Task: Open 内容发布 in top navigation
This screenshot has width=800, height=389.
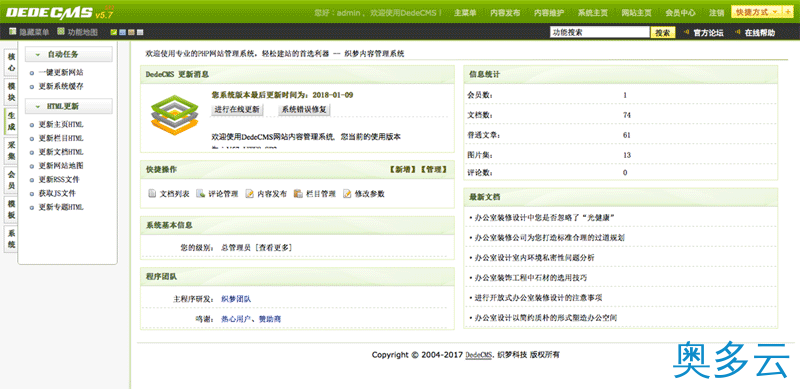Action: click(505, 13)
